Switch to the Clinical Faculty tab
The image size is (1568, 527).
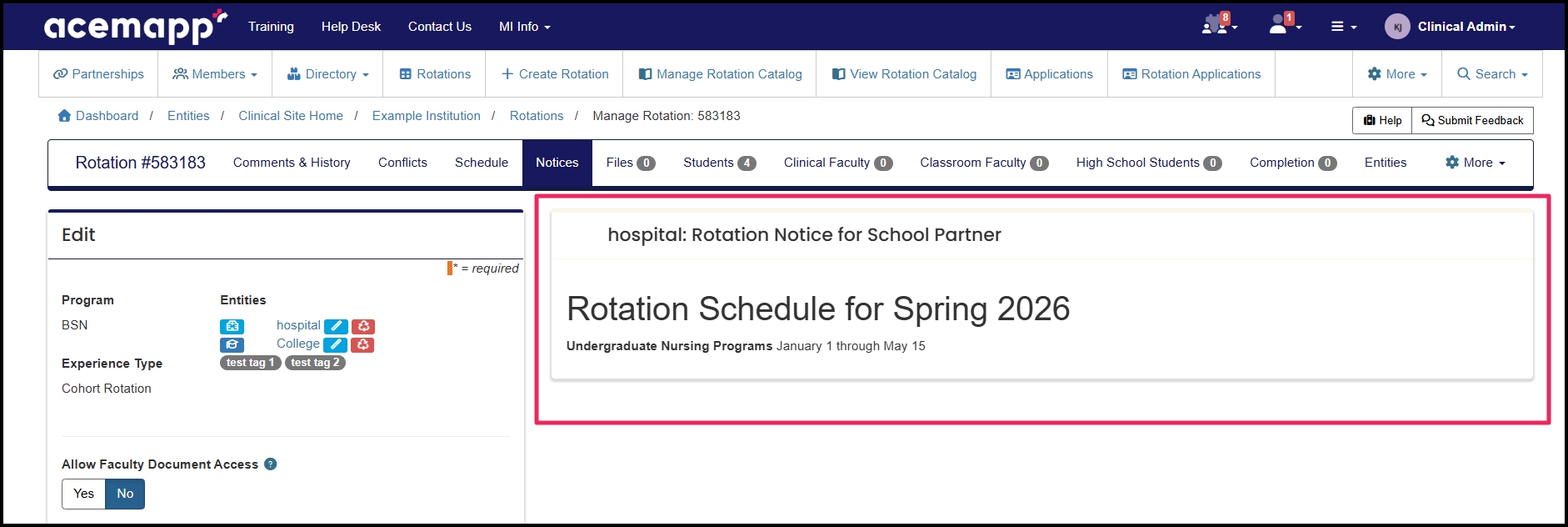click(838, 163)
